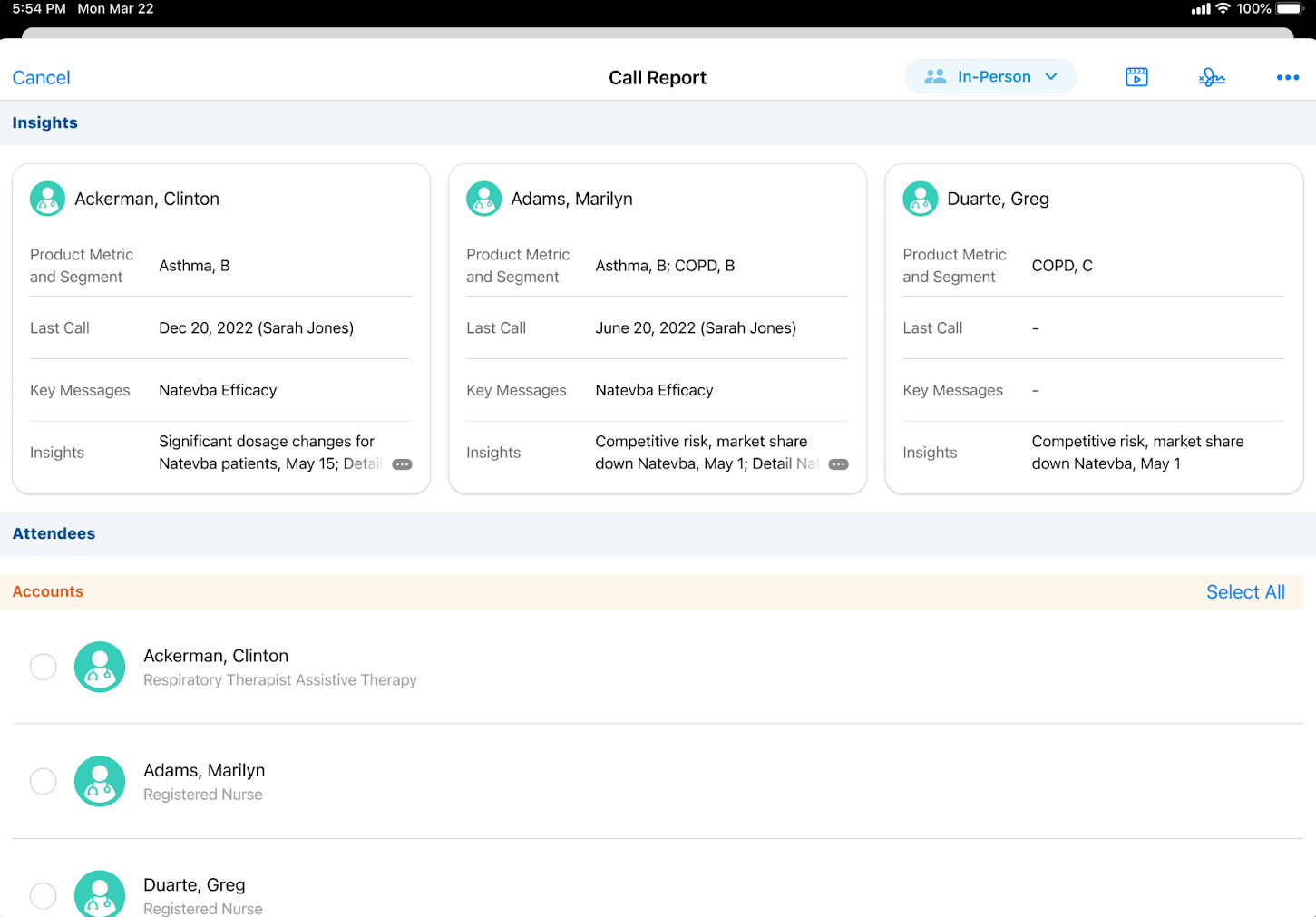Tap the signature capture icon

coord(1212,78)
